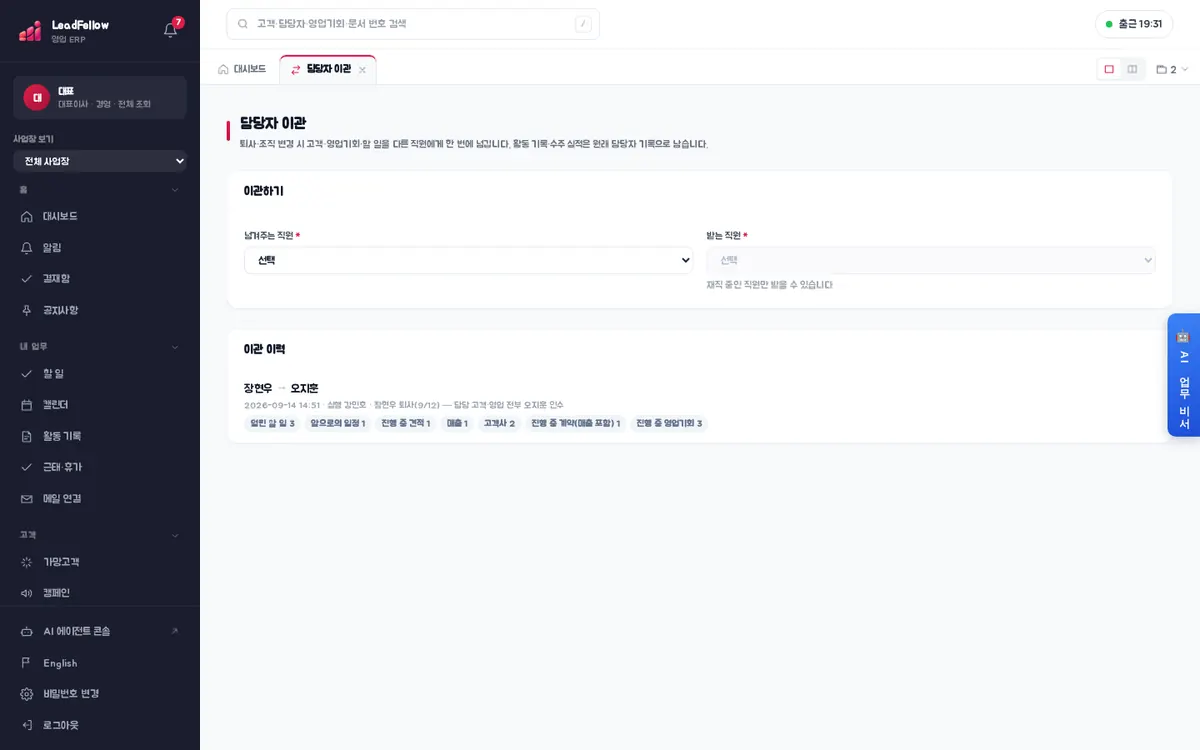The height and width of the screenshot is (750, 1200).
Task: Click the 로그아웃 exit icon
Action: tap(27, 725)
